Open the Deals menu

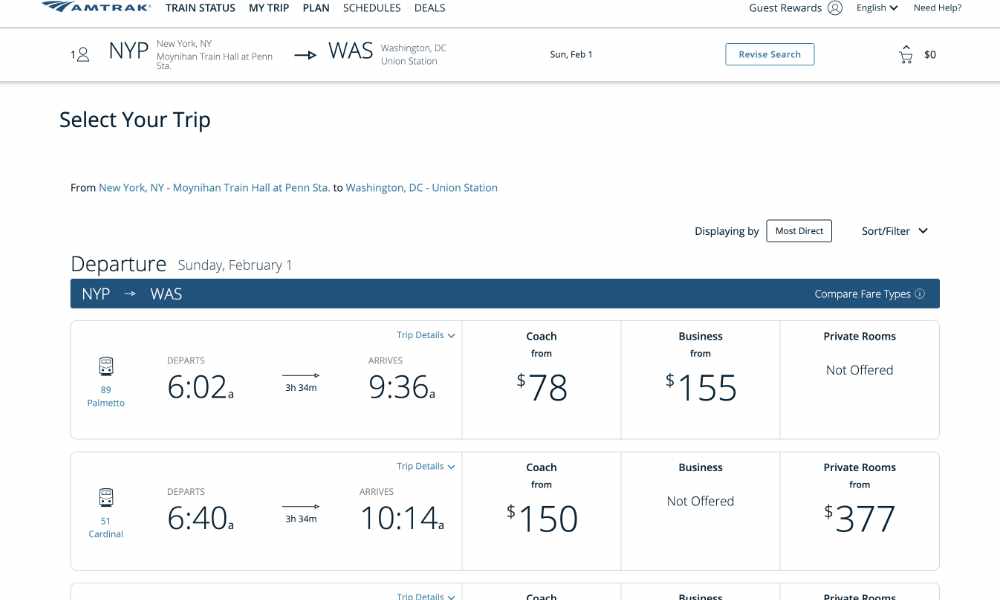tap(430, 8)
